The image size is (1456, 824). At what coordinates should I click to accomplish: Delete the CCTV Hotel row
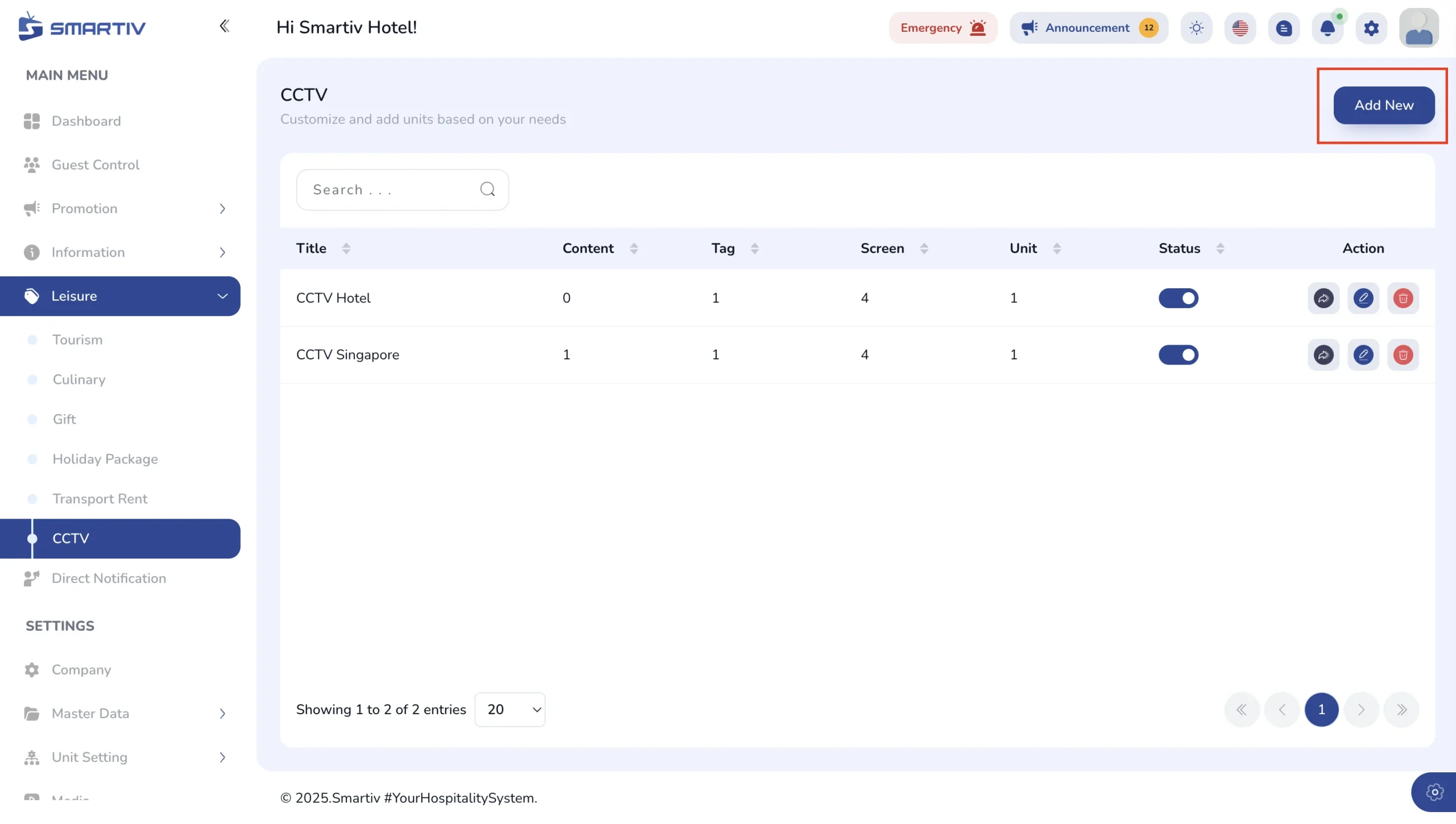[x=1403, y=298]
